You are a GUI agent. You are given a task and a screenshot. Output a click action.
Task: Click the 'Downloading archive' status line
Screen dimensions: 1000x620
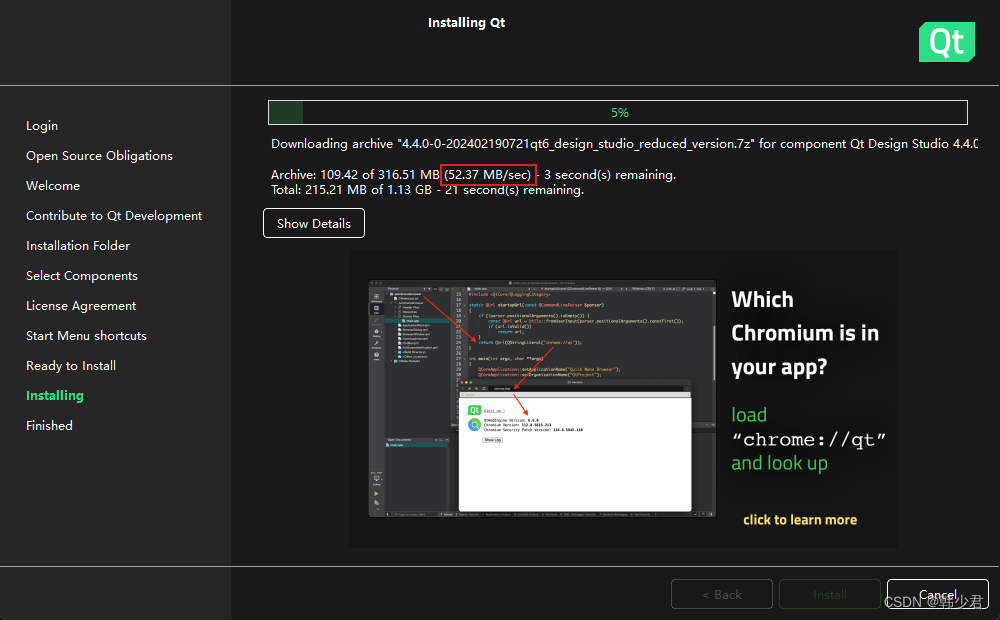tap(624, 144)
